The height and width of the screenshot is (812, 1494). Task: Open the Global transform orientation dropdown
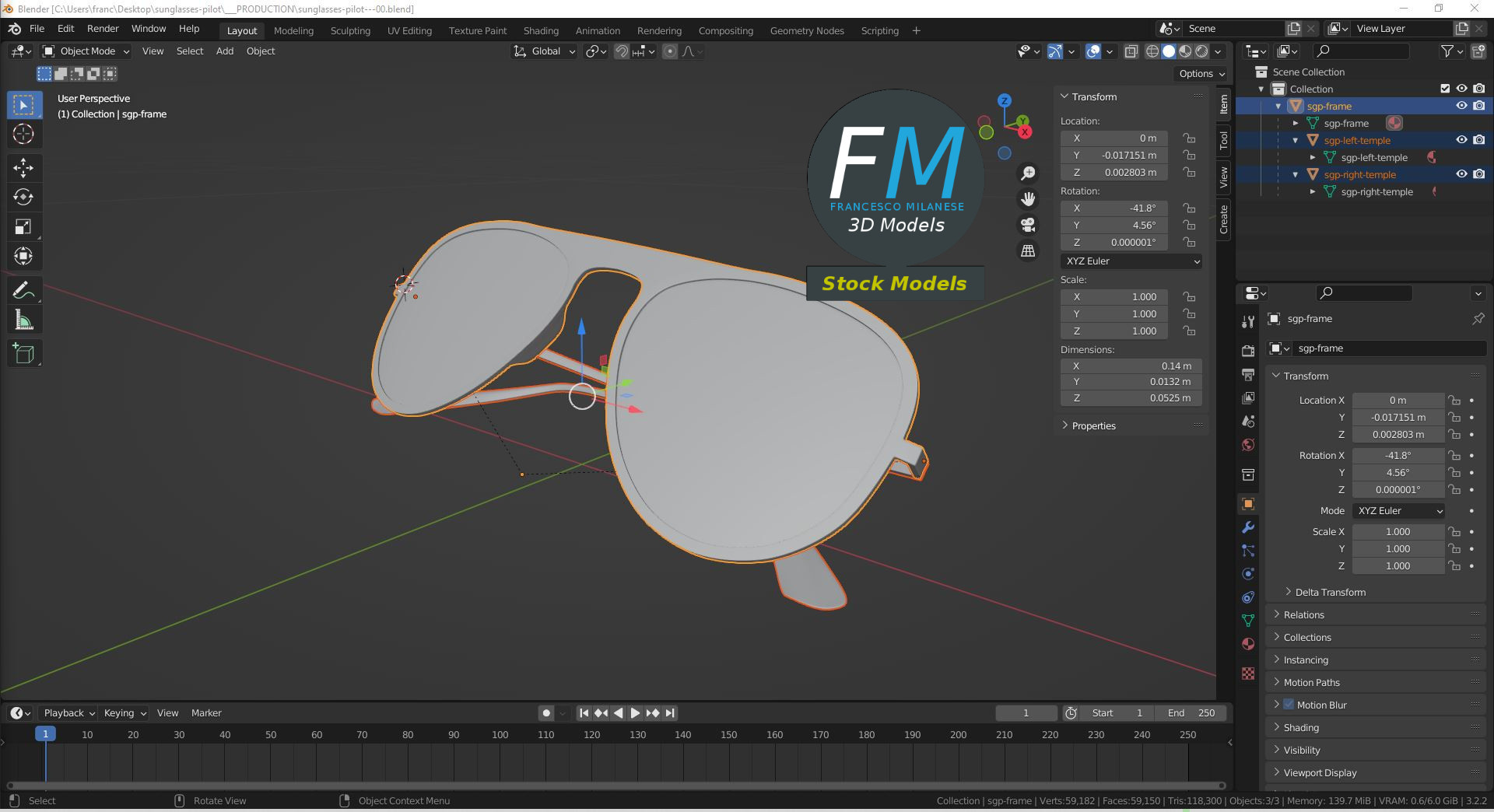(544, 51)
